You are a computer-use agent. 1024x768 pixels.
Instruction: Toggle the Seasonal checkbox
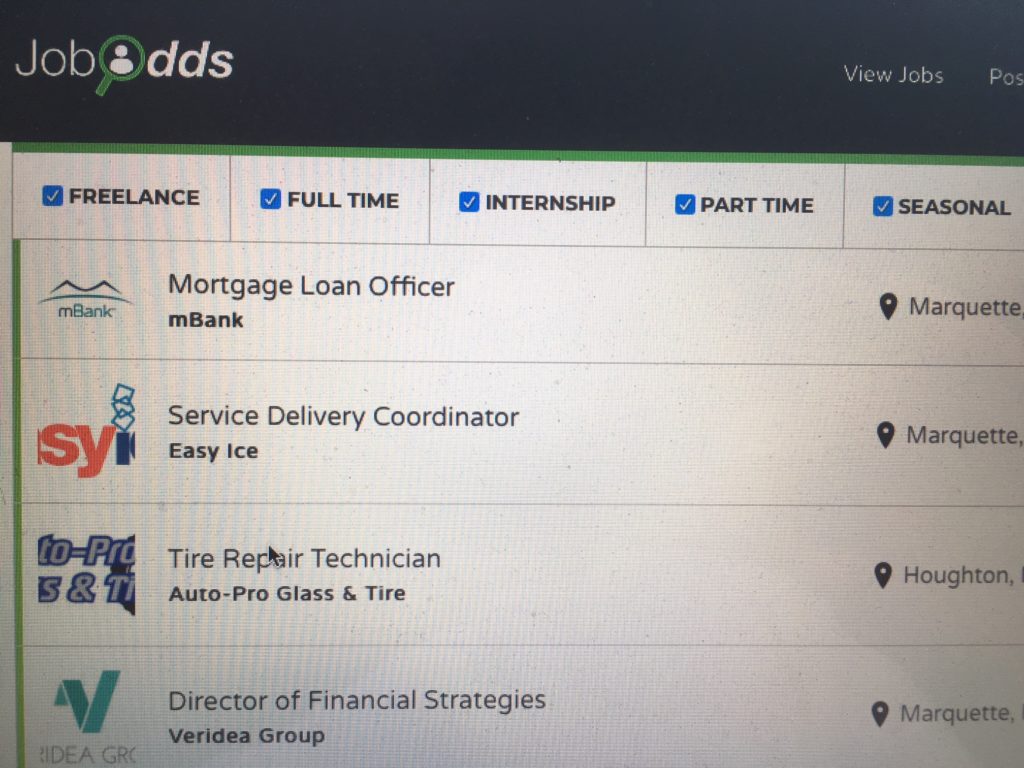pyautogui.click(x=882, y=206)
